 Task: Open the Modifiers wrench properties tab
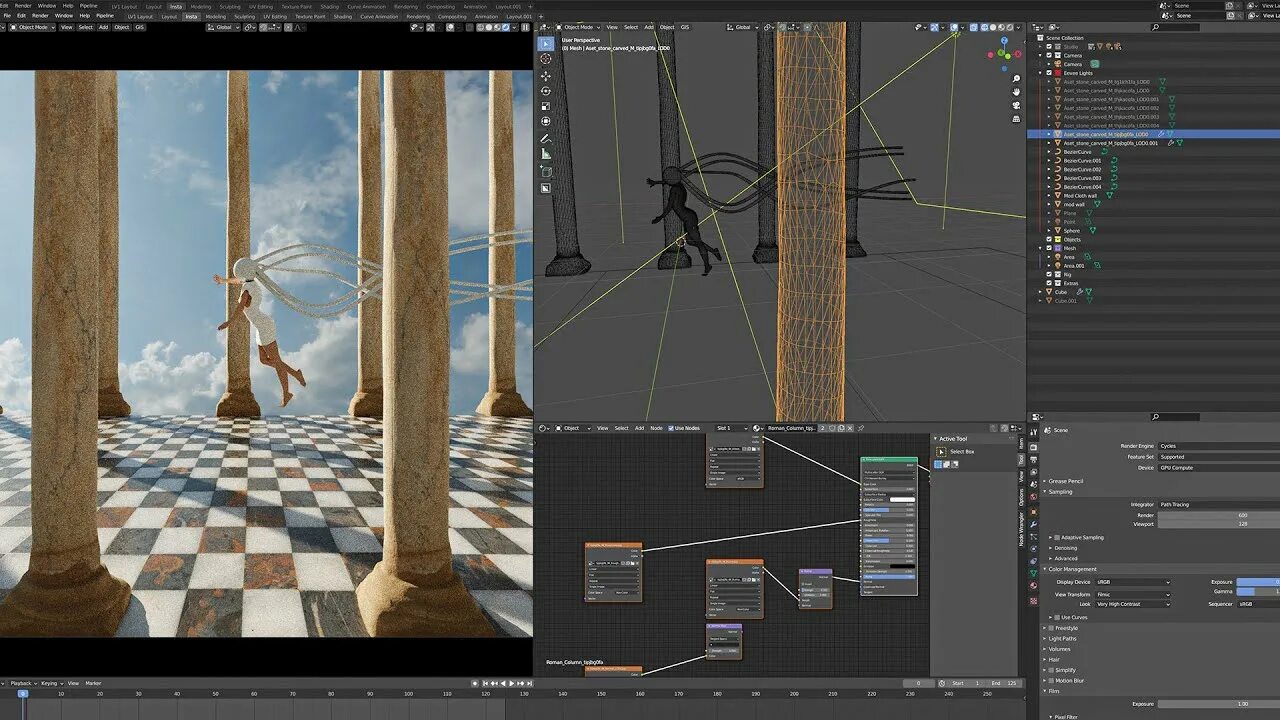pyautogui.click(x=1033, y=524)
